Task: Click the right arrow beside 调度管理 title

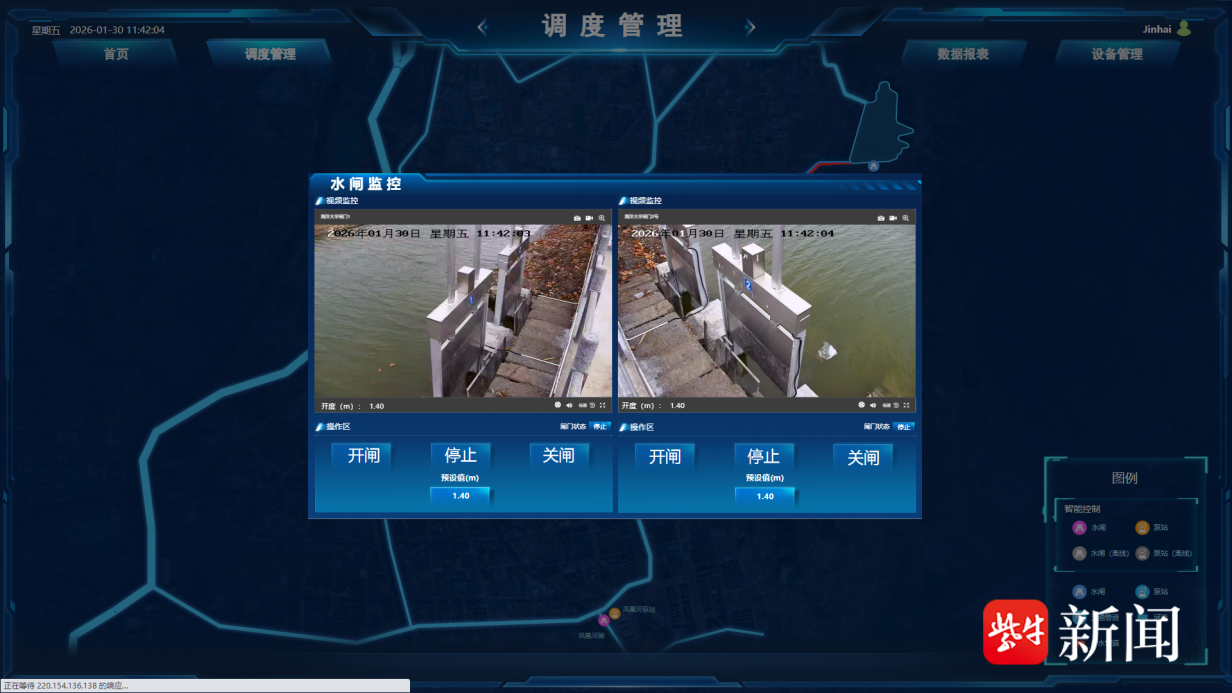Action: pos(750,27)
